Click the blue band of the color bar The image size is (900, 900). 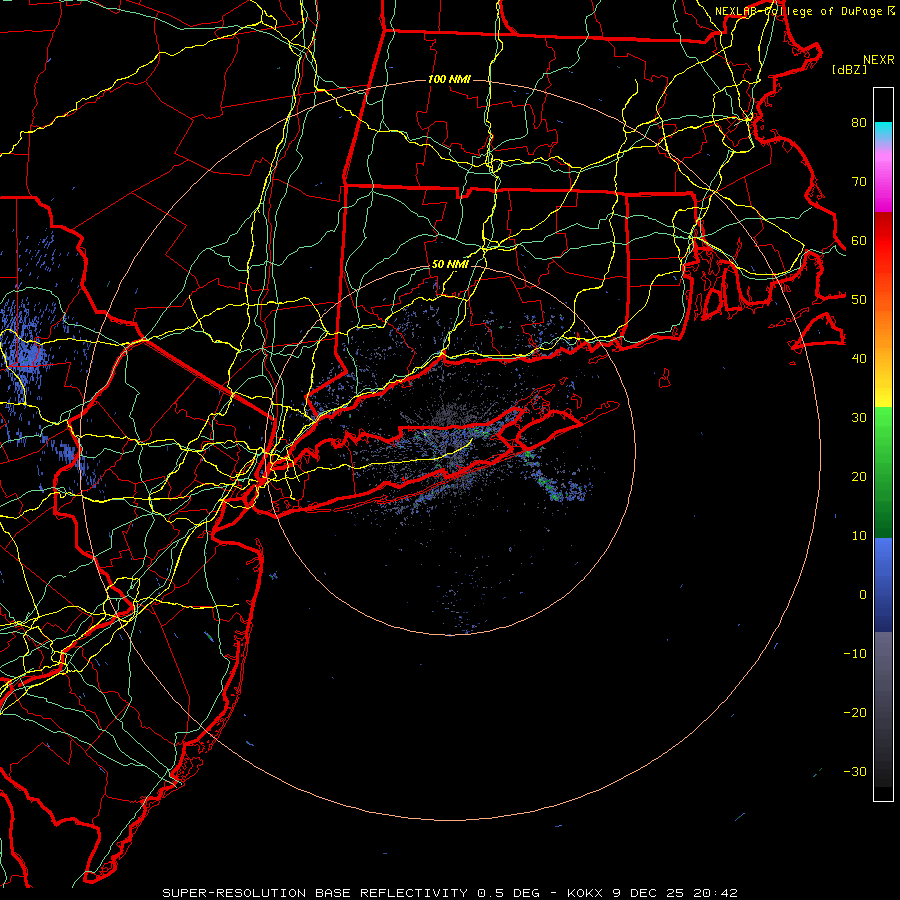tap(883, 584)
